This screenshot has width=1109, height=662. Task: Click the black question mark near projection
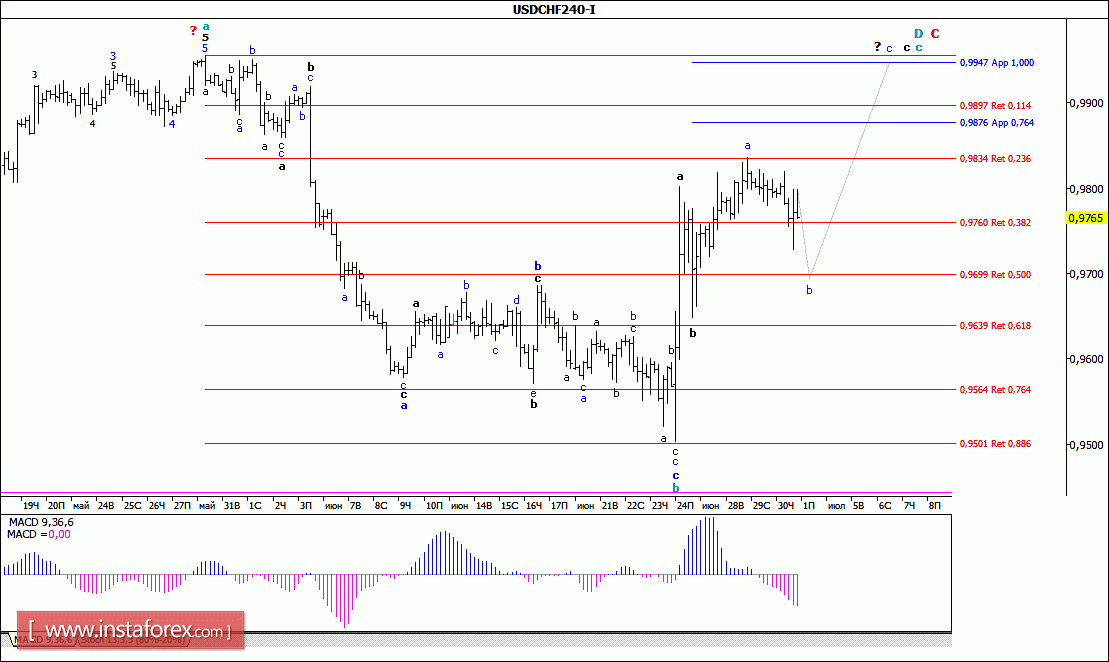click(878, 47)
